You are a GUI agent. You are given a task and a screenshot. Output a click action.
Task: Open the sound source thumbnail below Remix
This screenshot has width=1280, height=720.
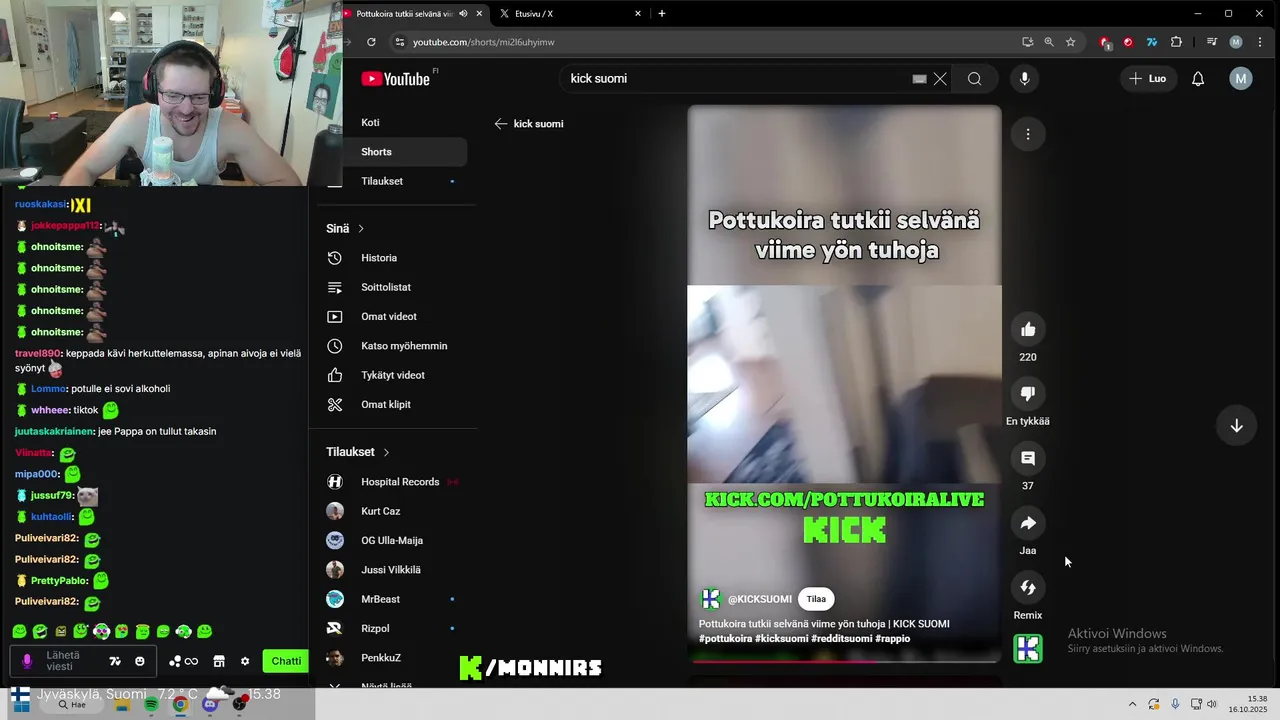(x=1028, y=649)
